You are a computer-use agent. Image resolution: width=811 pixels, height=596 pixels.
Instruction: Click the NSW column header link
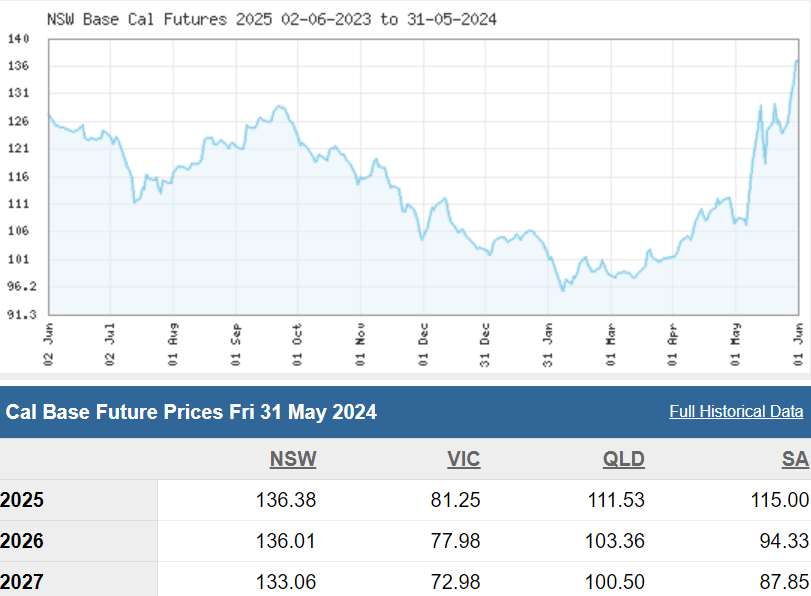292,459
